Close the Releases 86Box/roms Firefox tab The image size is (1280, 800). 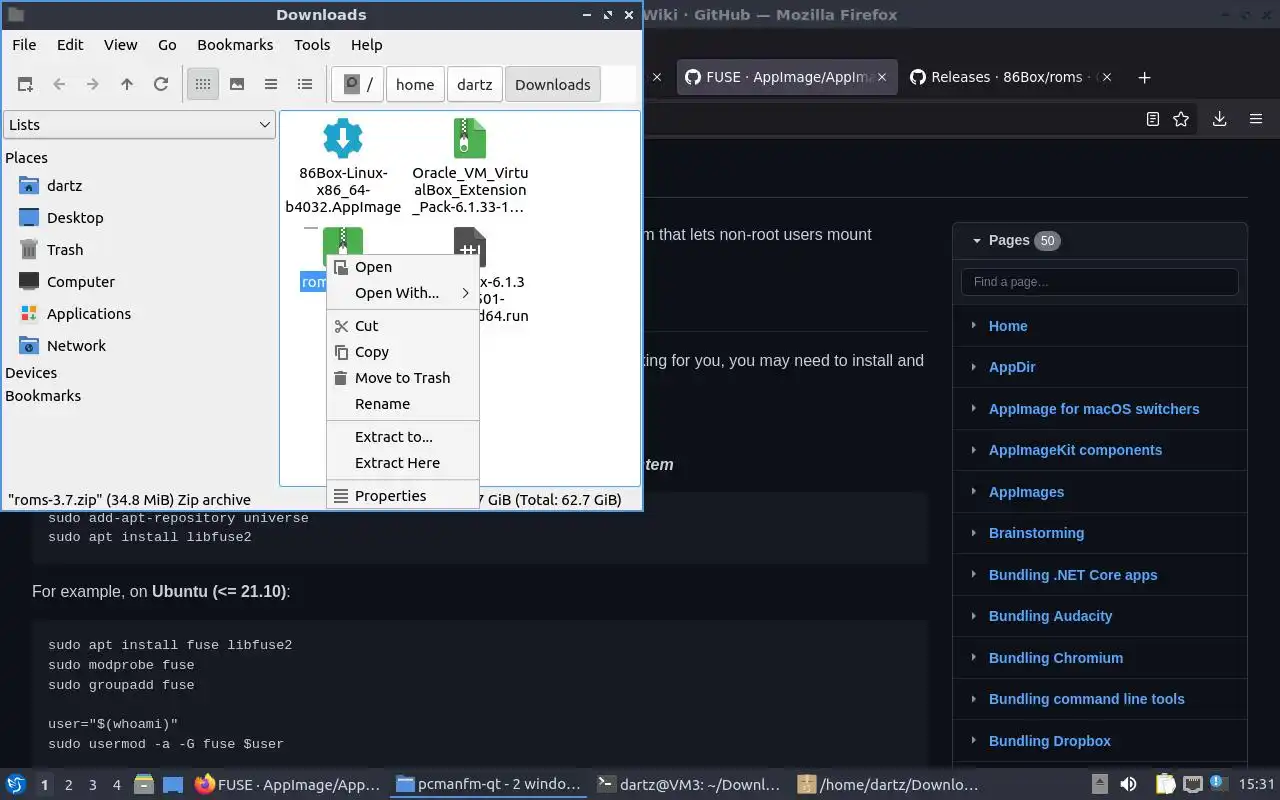click(1106, 77)
